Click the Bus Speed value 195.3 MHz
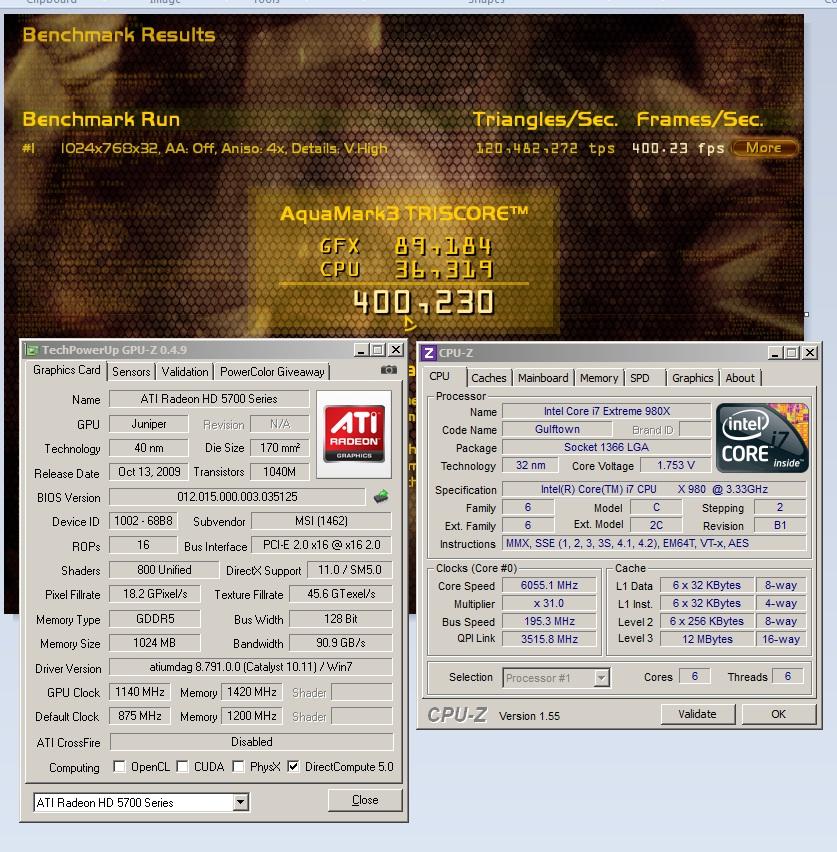 [x=549, y=621]
